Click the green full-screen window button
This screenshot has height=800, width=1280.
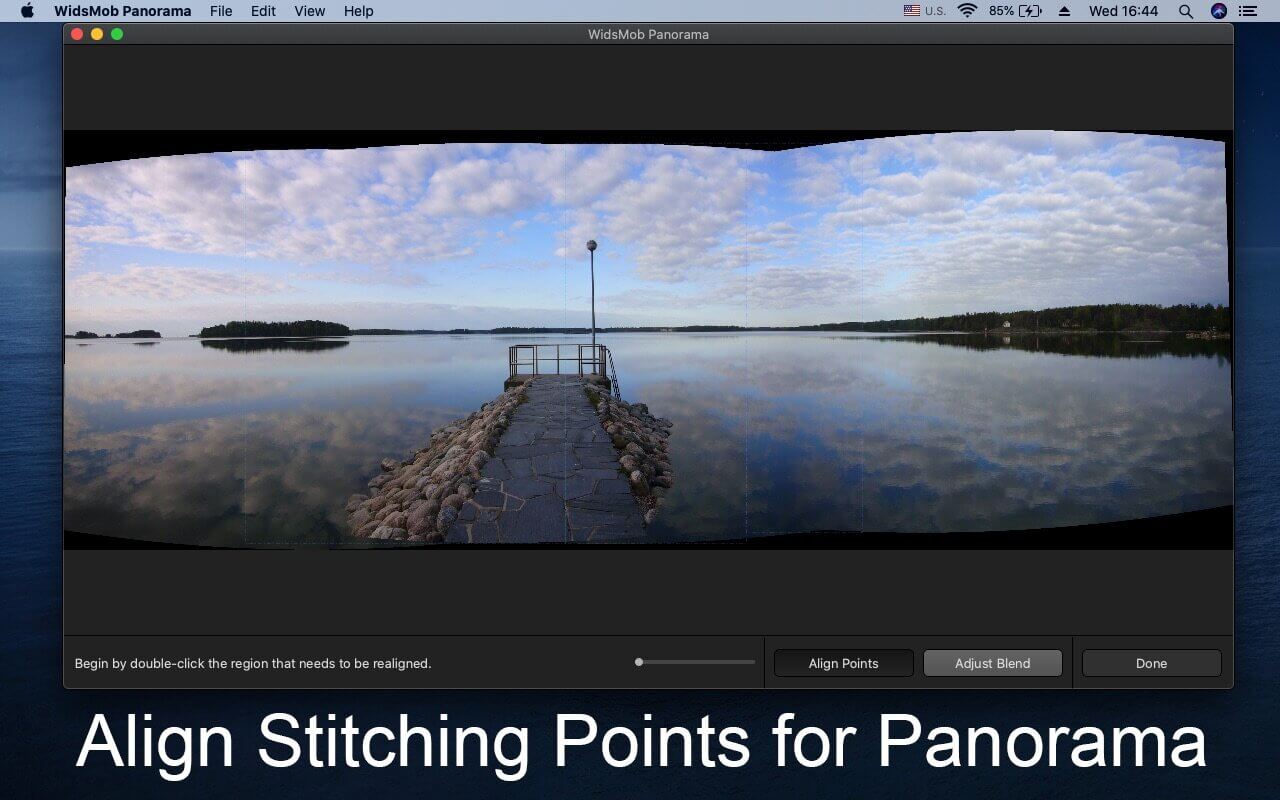[117, 34]
